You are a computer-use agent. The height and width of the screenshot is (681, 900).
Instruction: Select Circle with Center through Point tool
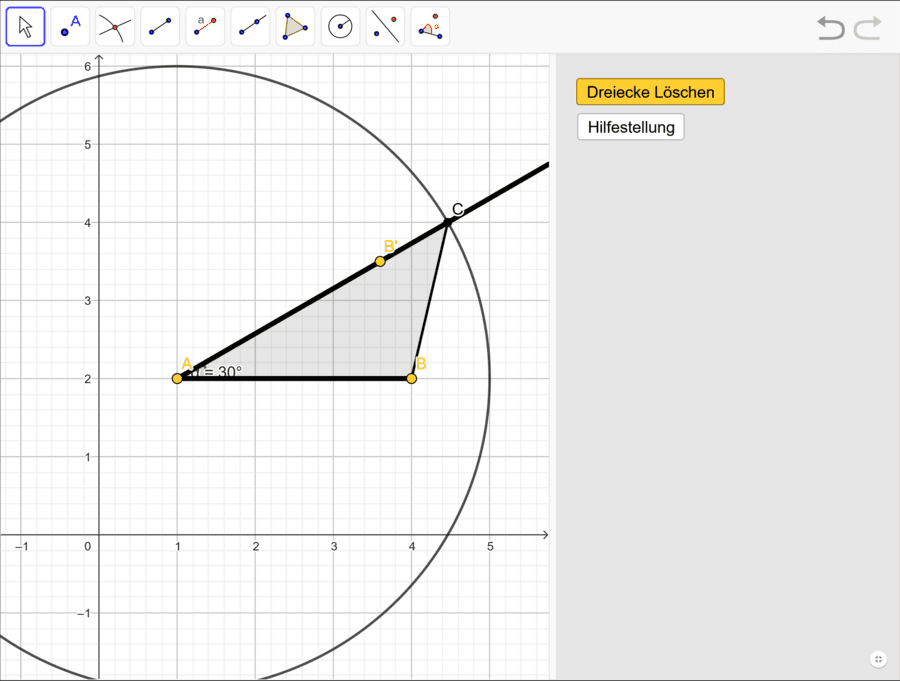pos(340,27)
